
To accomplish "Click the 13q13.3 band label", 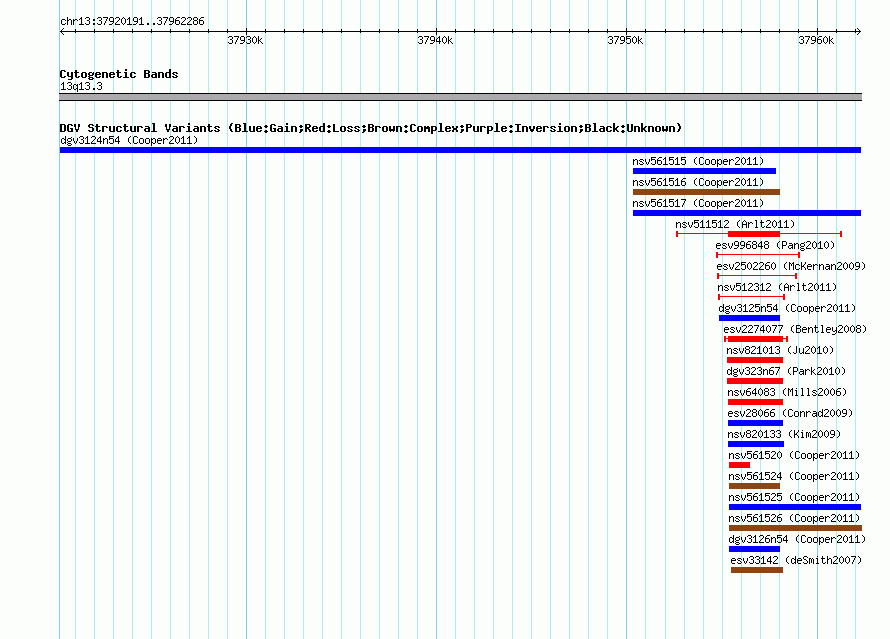I will pos(81,86).
